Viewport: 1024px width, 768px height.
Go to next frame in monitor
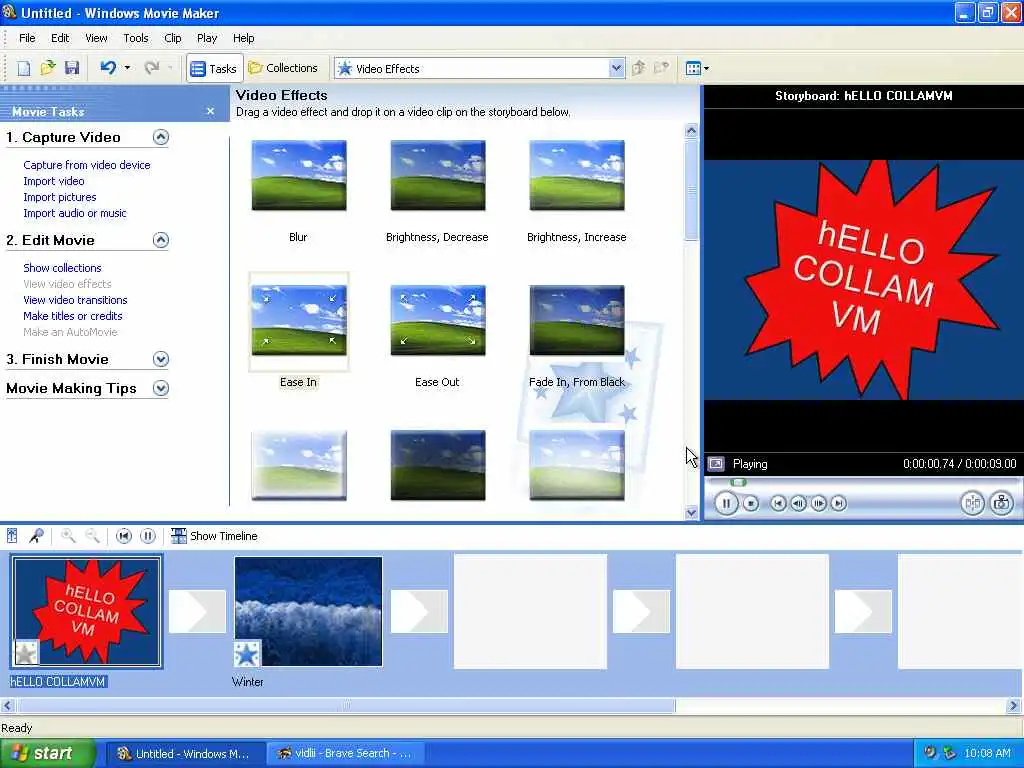[818, 504]
